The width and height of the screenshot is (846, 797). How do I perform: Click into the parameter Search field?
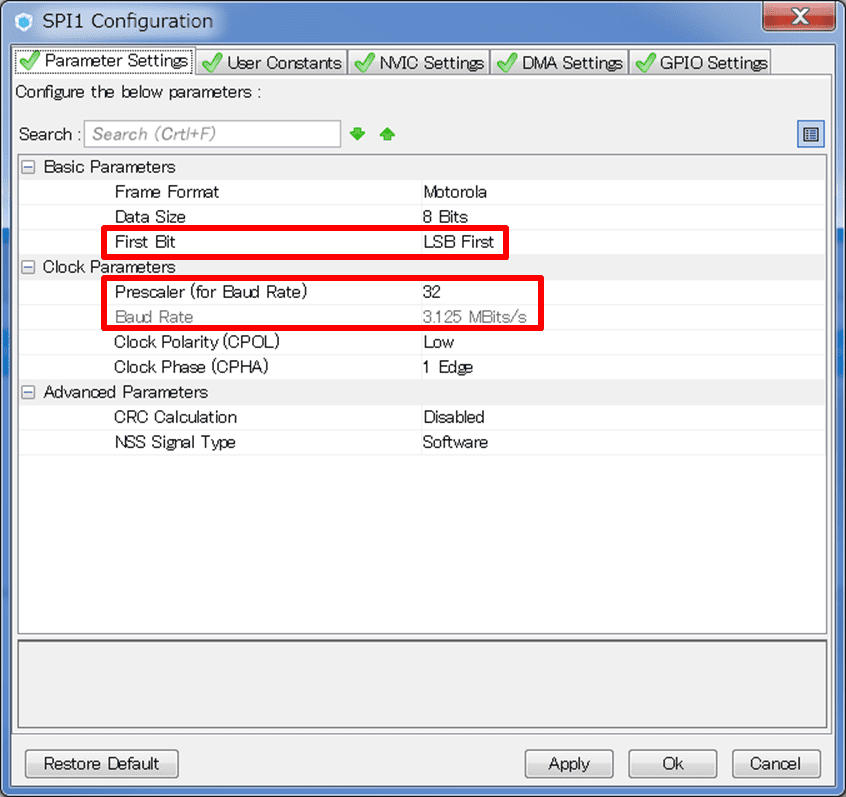212,134
